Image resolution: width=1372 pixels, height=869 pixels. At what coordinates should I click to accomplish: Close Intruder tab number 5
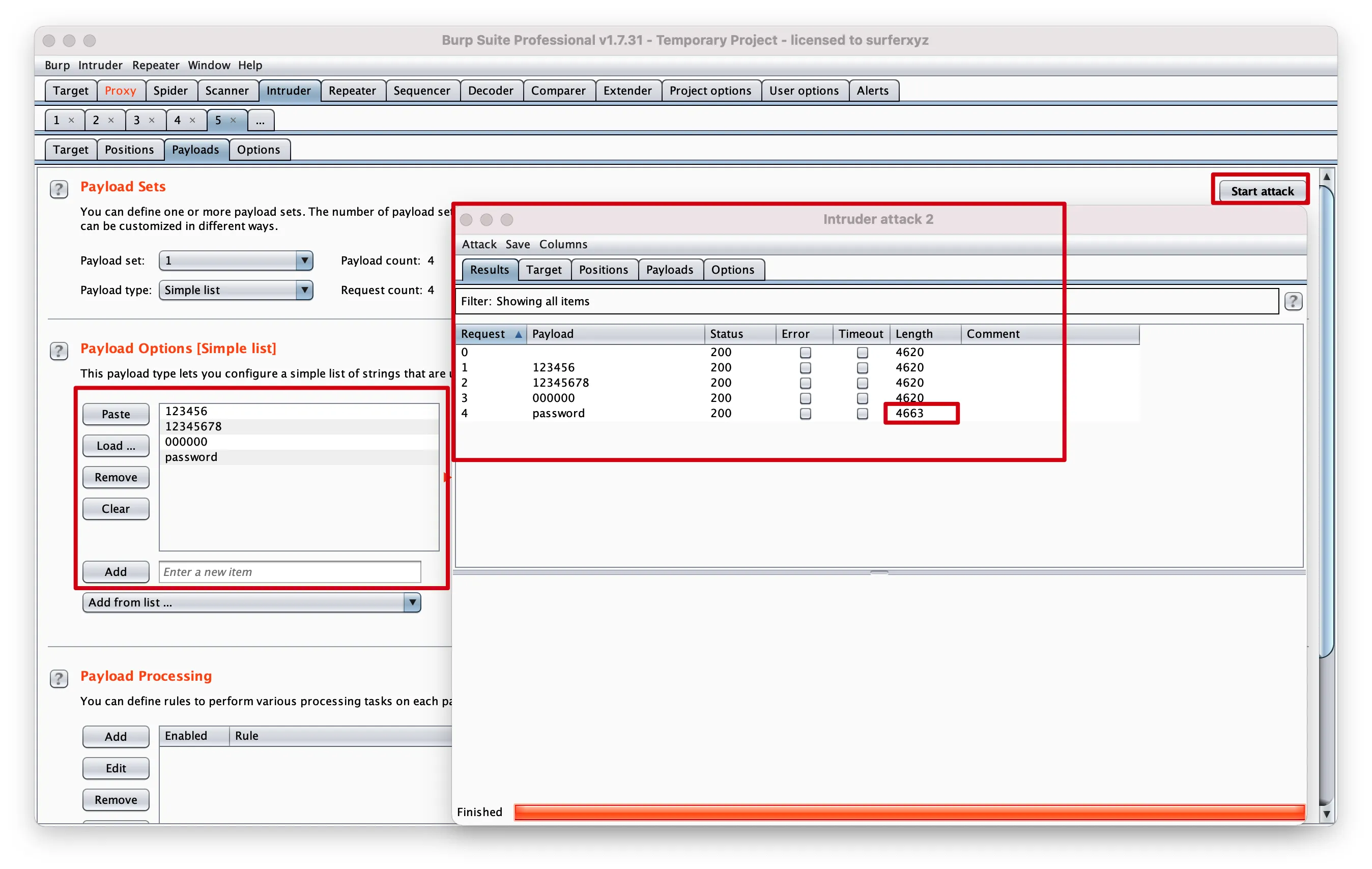[233, 120]
